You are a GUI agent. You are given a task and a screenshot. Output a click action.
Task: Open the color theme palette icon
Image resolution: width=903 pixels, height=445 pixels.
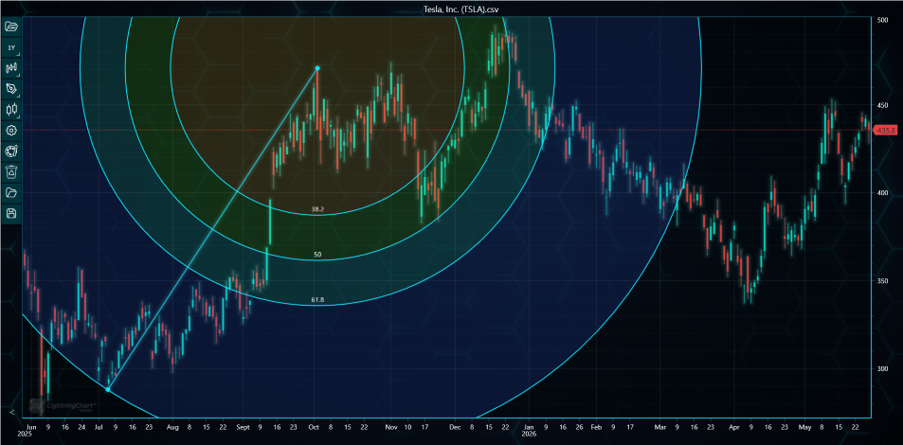coord(12,151)
